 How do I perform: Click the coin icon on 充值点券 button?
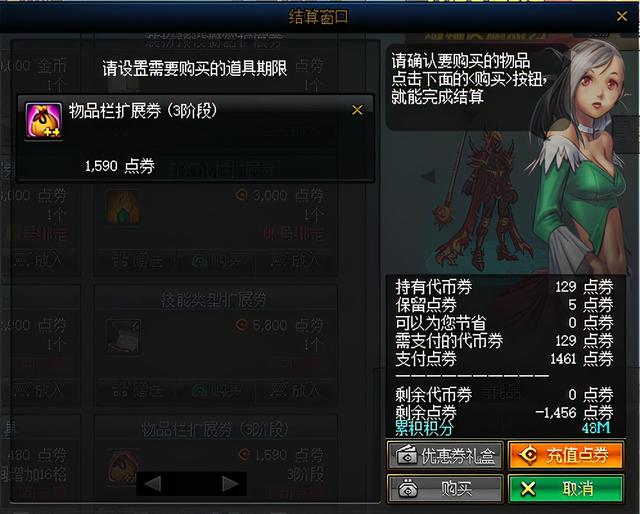coord(528,454)
